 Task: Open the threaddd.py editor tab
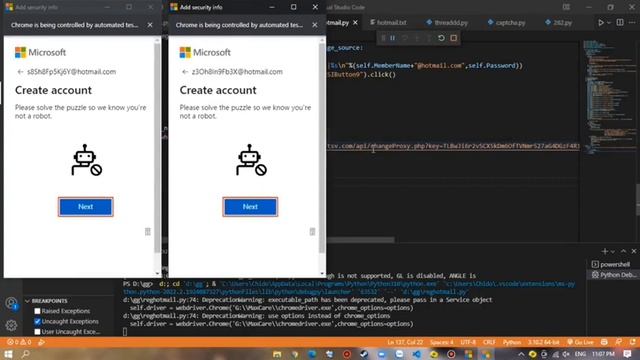click(x=447, y=22)
